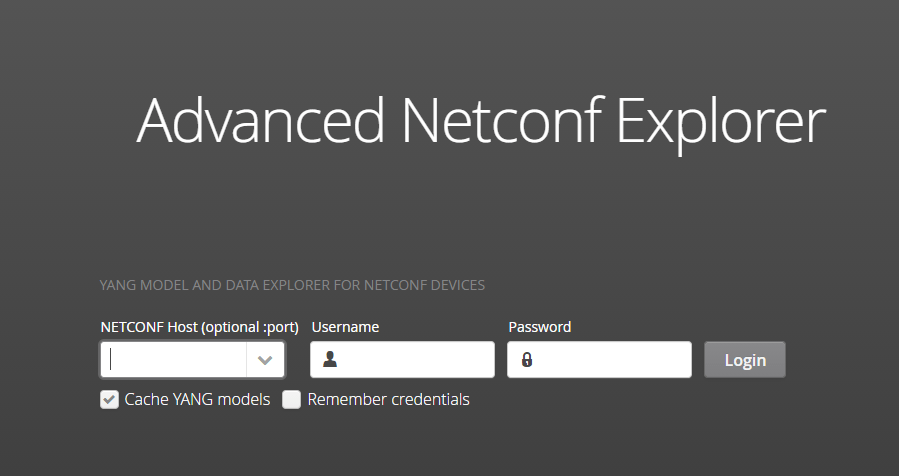Click the "Username" field label

tap(345, 327)
